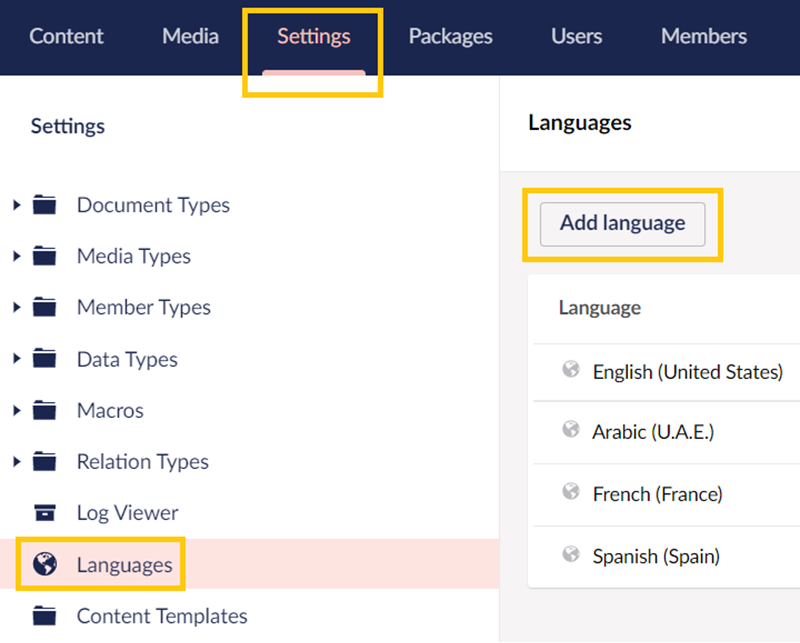The height and width of the screenshot is (643, 800).
Task: Select the Languages globe icon
Action: click(x=45, y=564)
